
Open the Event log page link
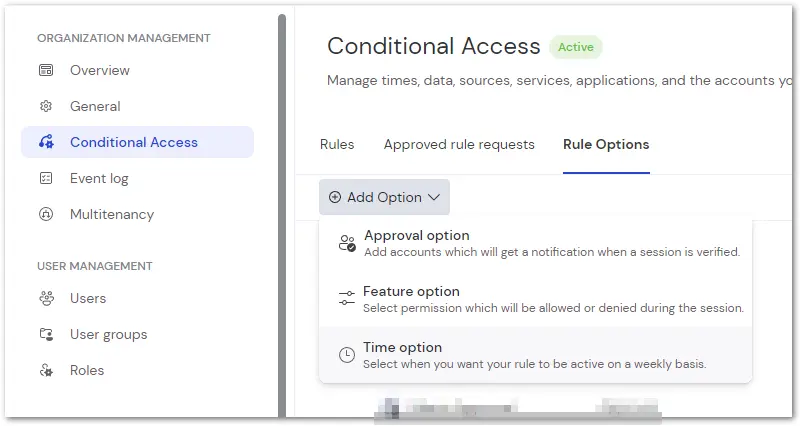(99, 178)
